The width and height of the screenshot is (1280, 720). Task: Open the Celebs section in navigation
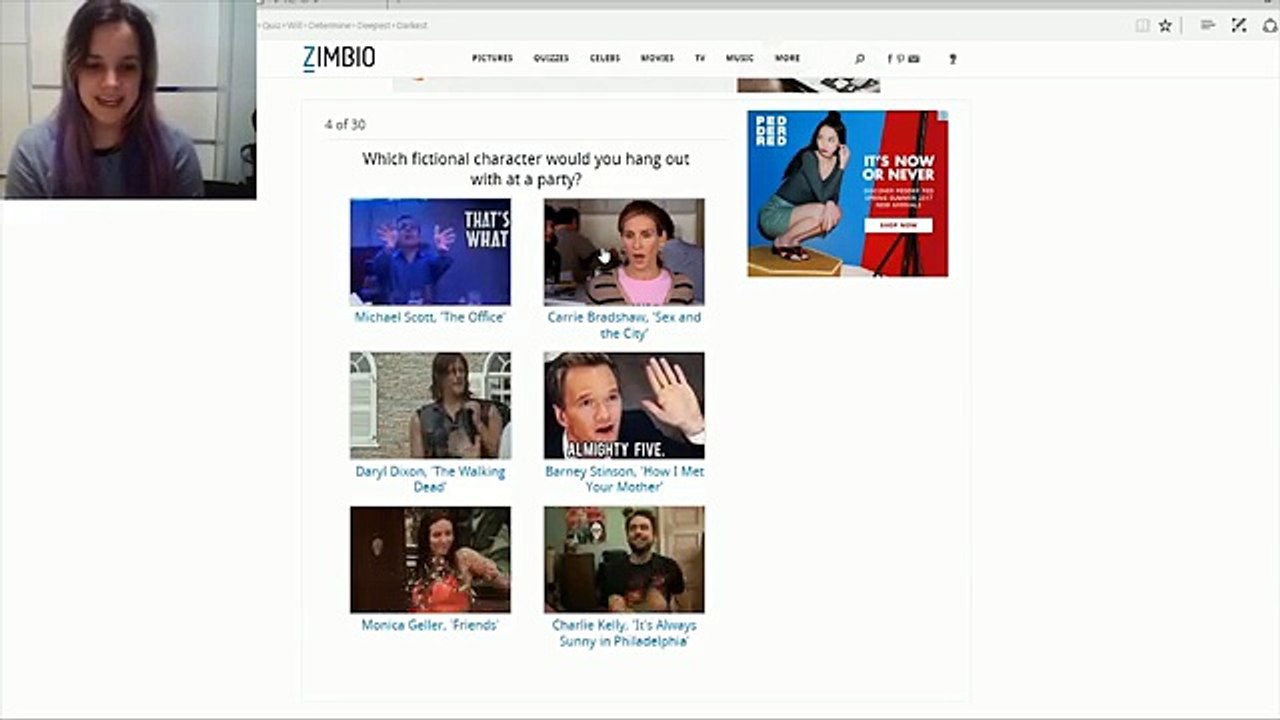point(605,59)
